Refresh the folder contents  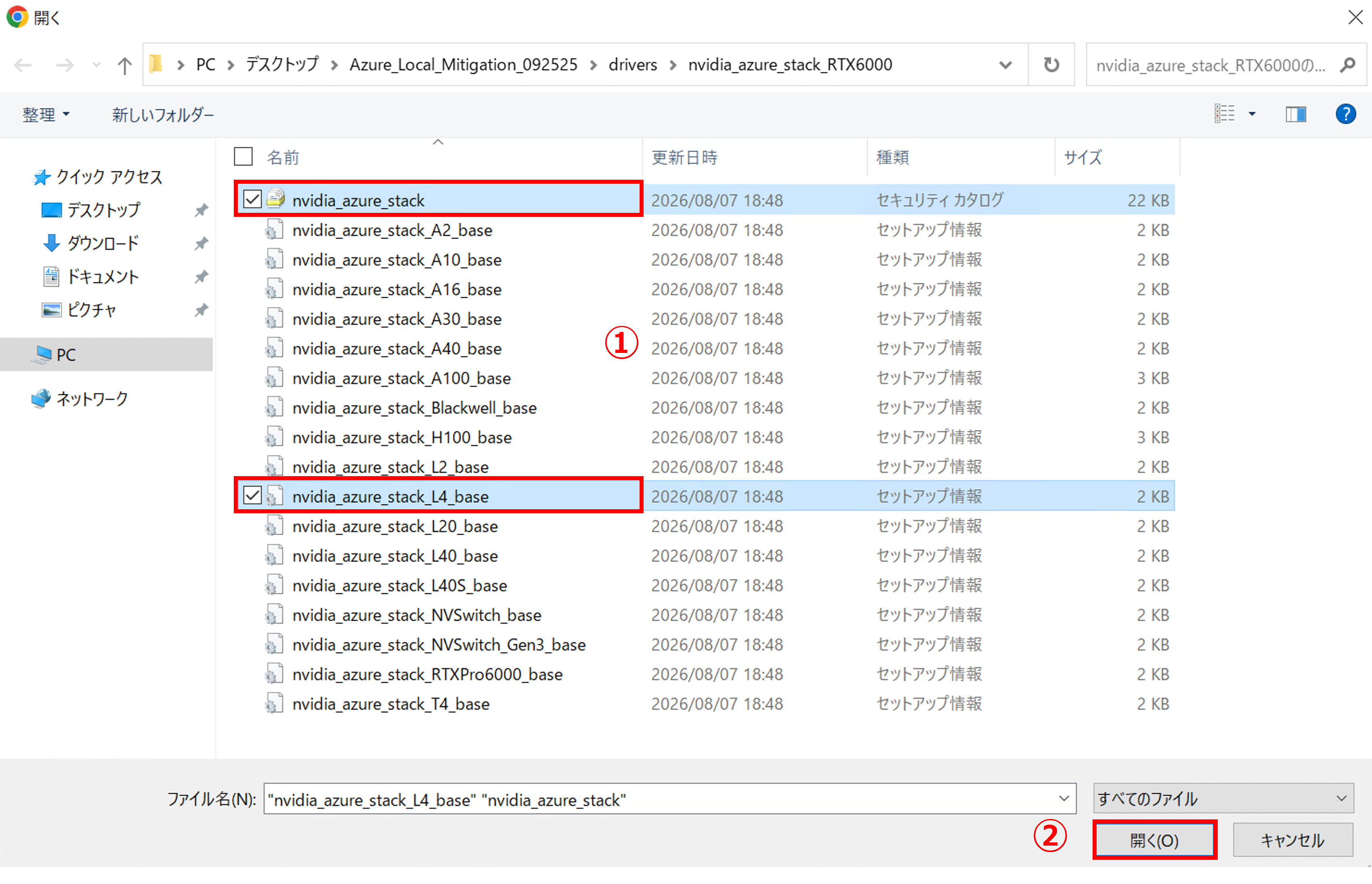pos(1051,64)
